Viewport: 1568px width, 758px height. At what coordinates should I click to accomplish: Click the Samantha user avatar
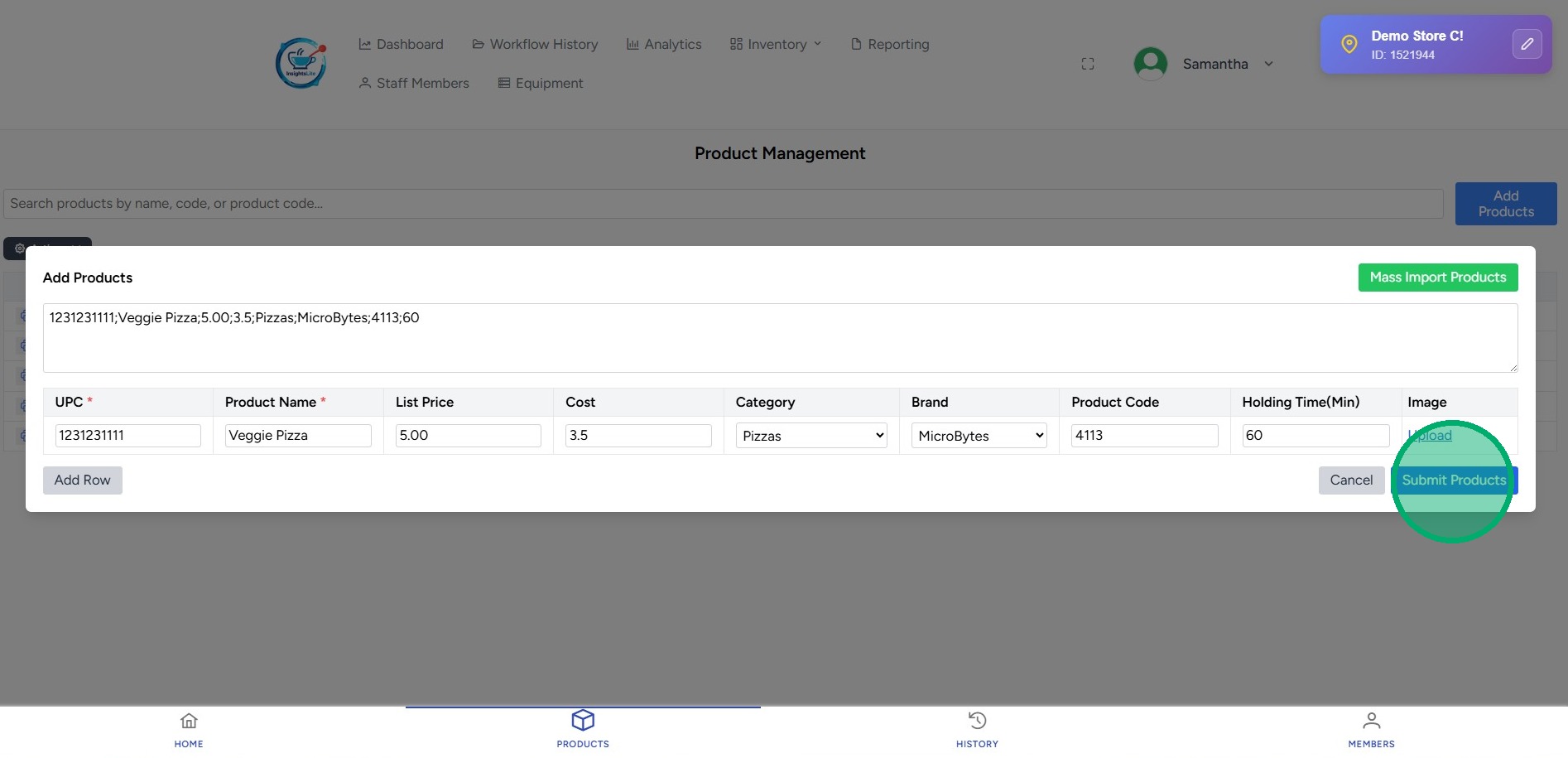[x=1150, y=64]
